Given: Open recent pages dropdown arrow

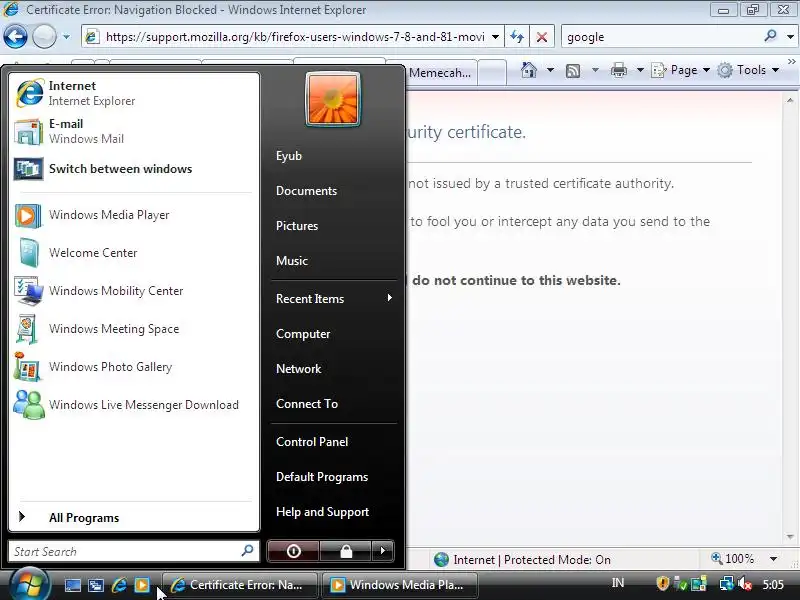Looking at the screenshot, I should [x=66, y=37].
